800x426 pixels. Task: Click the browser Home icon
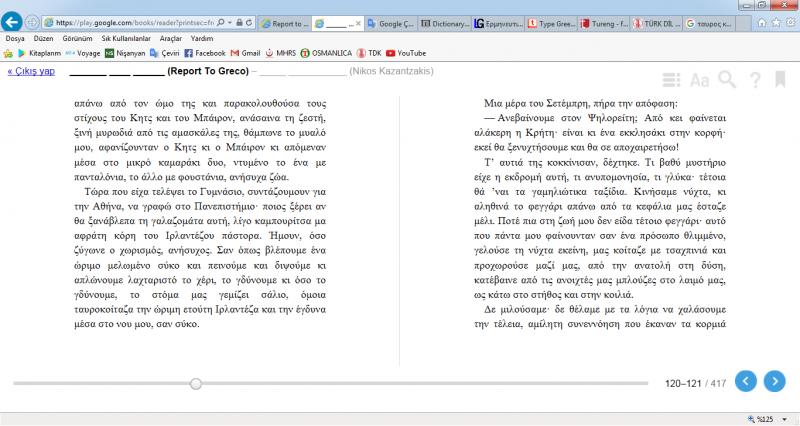pyautogui.click(x=762, y=22)
